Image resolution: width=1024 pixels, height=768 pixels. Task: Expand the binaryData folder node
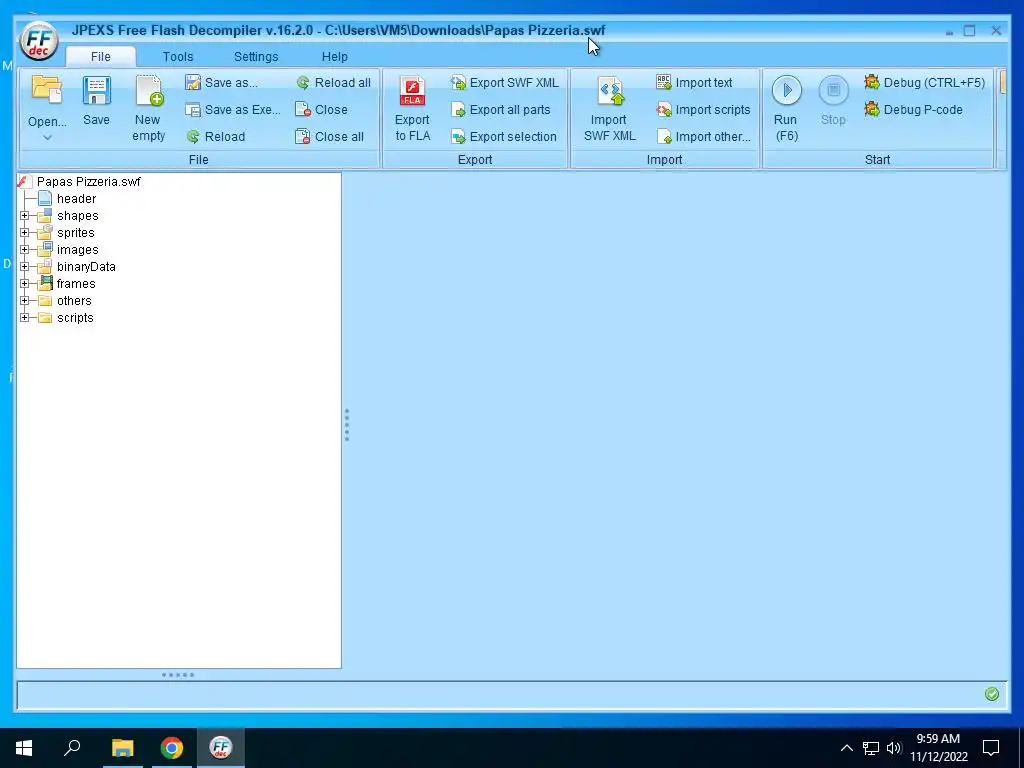click(x=25, y=266)
